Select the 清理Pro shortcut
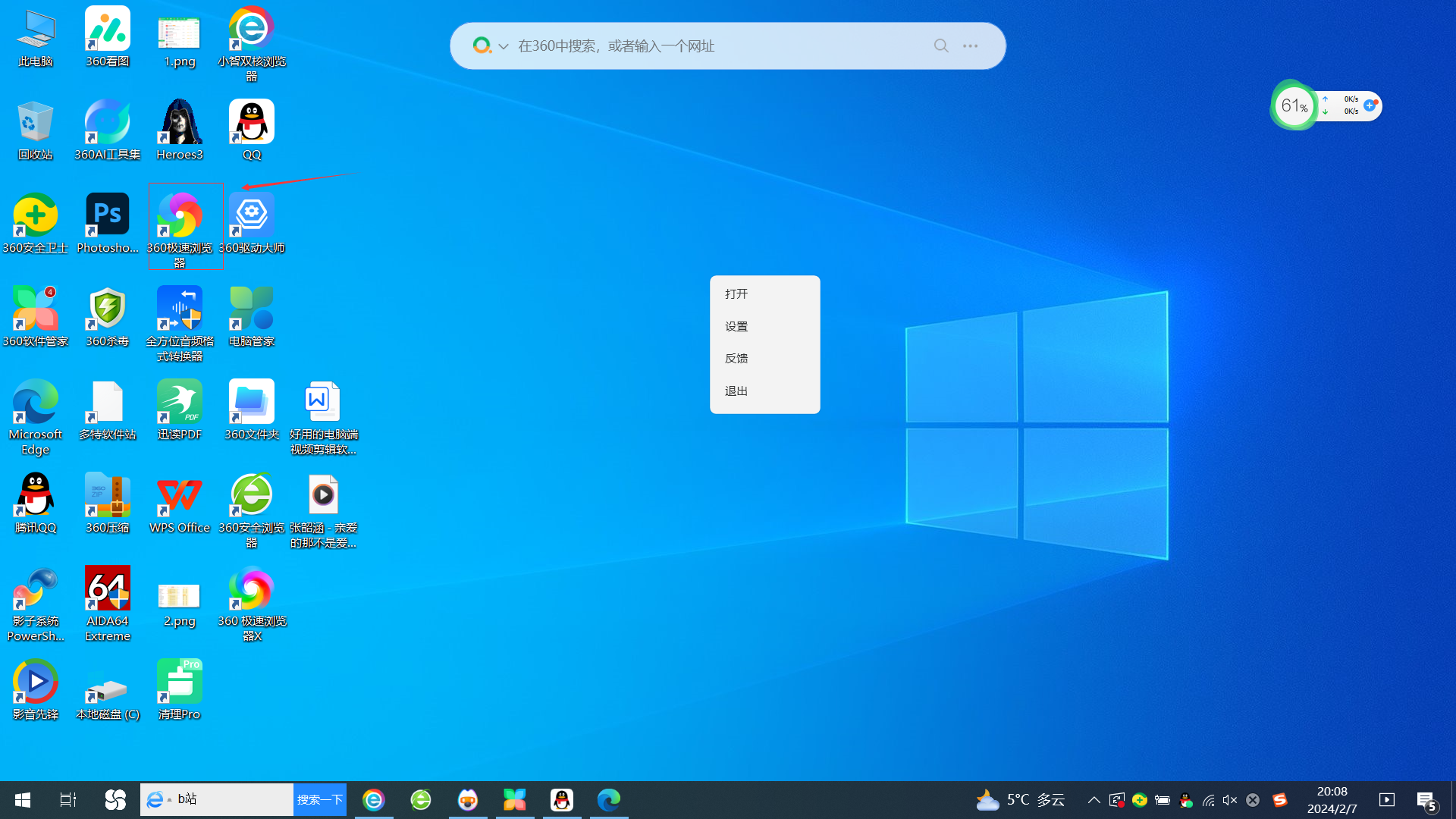This screenshot has height=819, width=1456. (180, 689)
